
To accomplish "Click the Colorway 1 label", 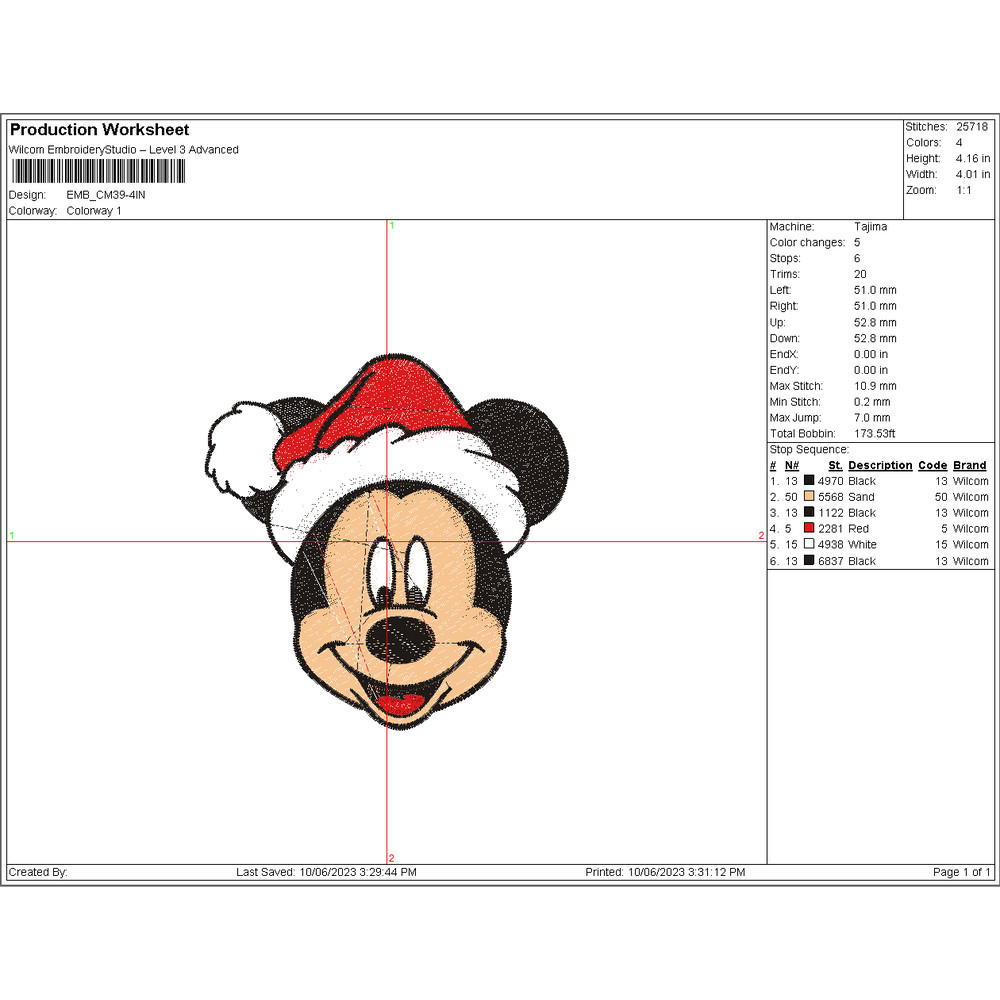I will coord(94,211).
